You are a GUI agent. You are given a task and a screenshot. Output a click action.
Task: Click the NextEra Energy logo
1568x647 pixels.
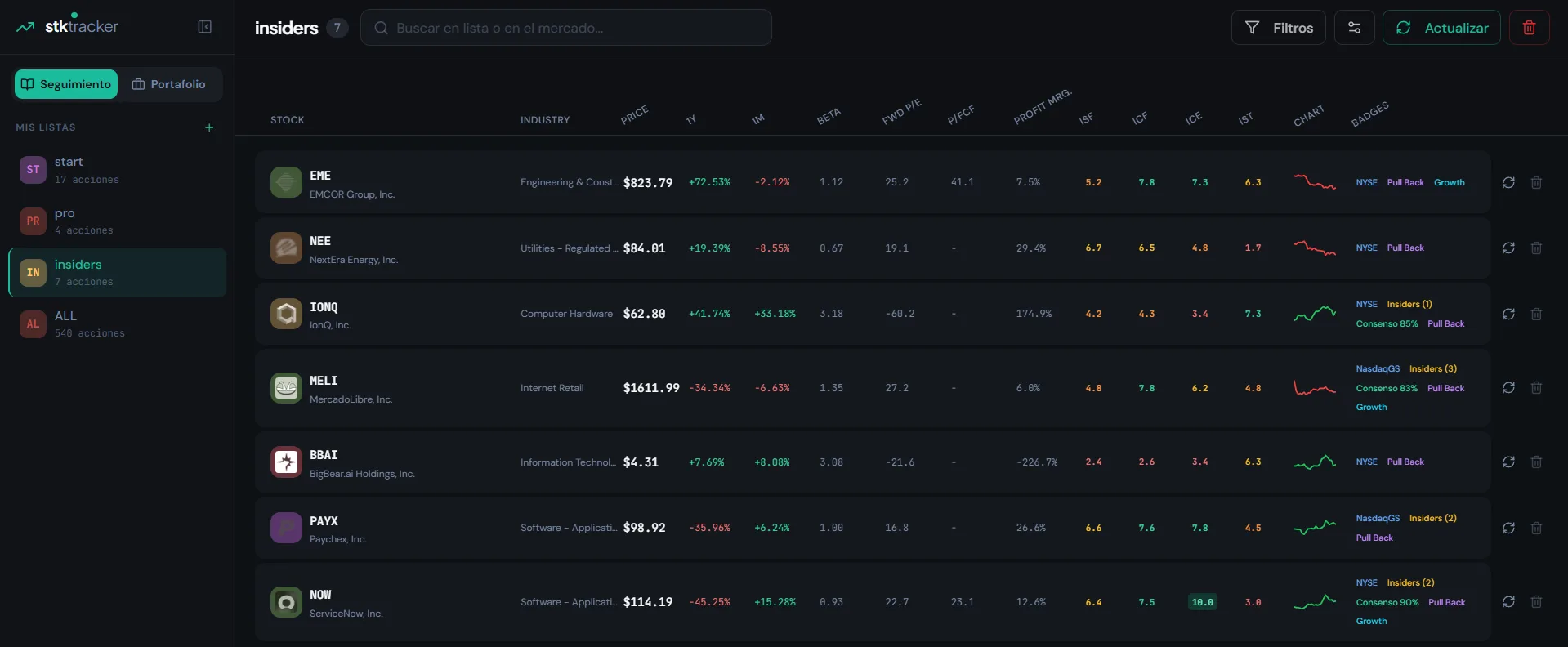pyautogui.click(x=286, y=248)
